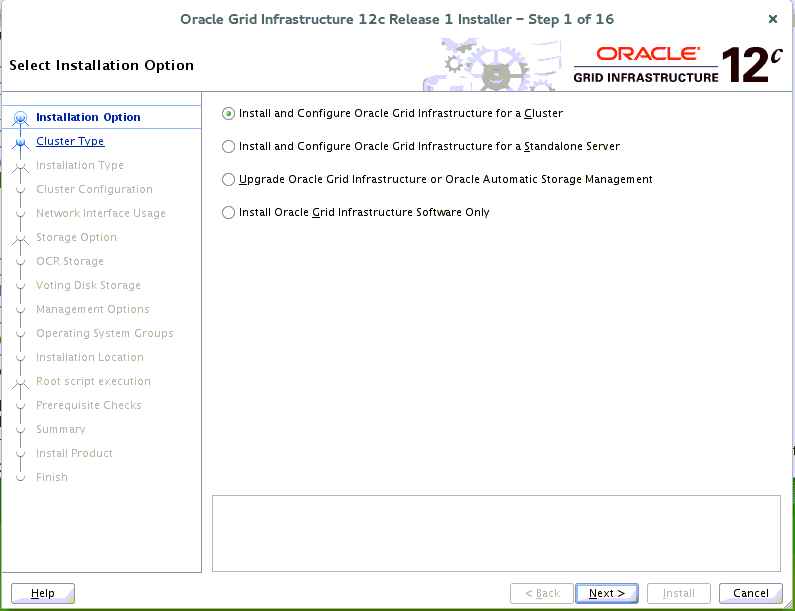Click the Installation Type step marker
This screenshot has height=611, width=795.
pos(20,166)
